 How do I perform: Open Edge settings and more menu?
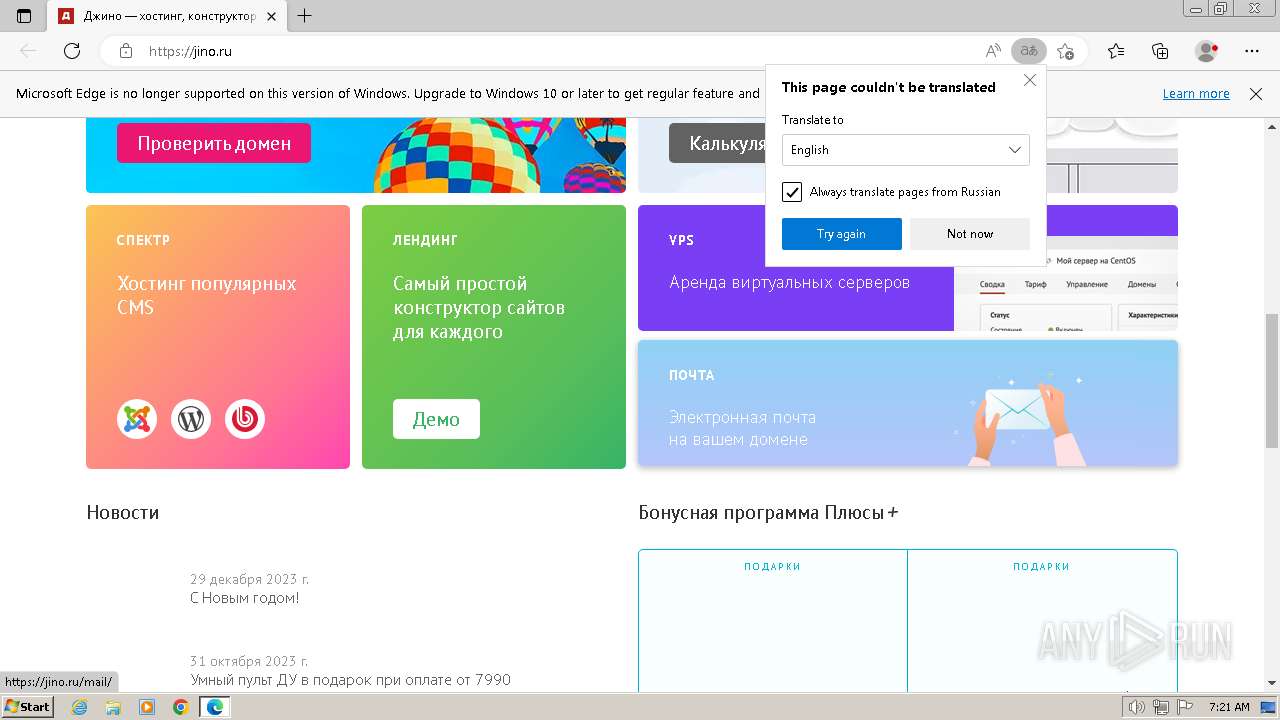[x=1252, y=51]
